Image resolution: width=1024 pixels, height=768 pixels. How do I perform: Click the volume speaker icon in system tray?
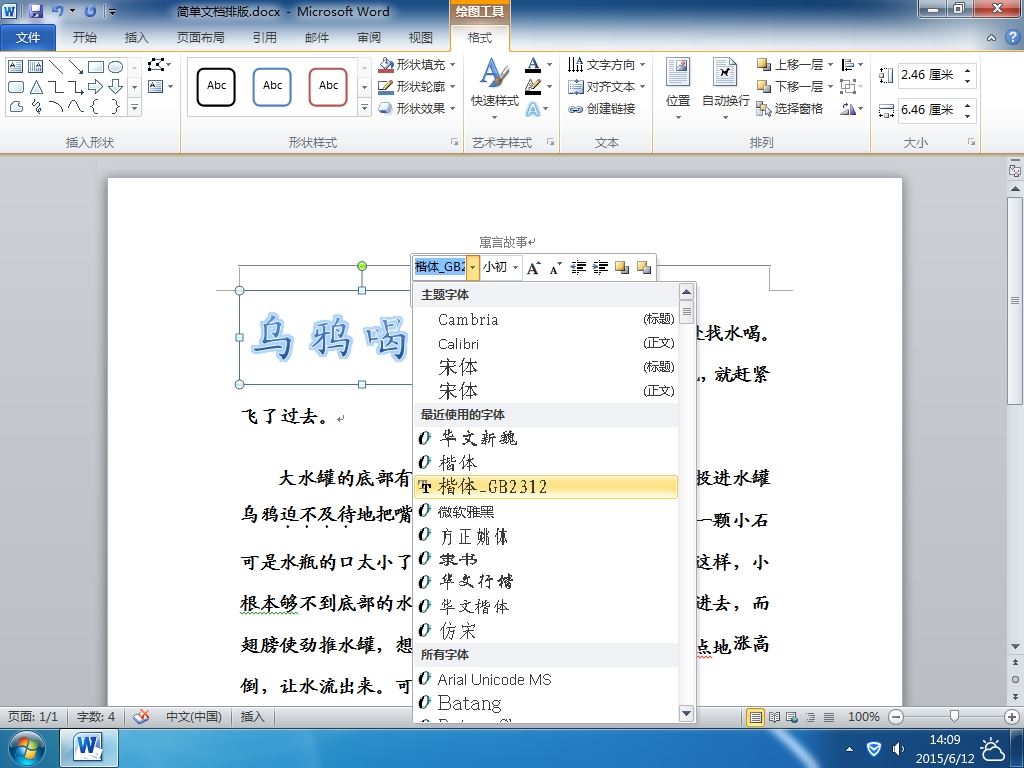[899, 749]
